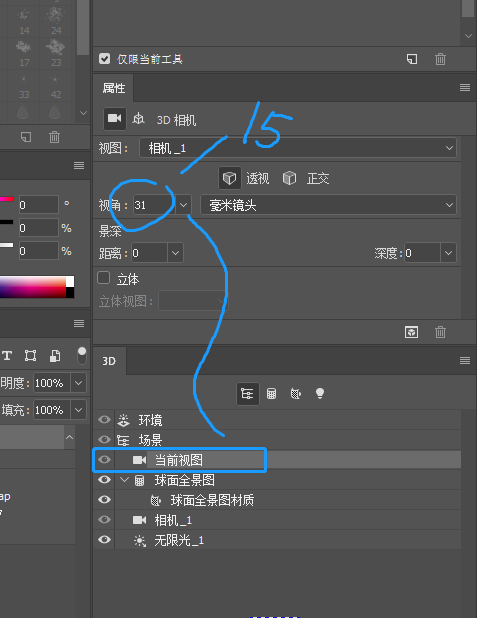Switch to the 属性 tab
Image resolution: width=477 pixels, height=618 pixels.
(114, 88)
